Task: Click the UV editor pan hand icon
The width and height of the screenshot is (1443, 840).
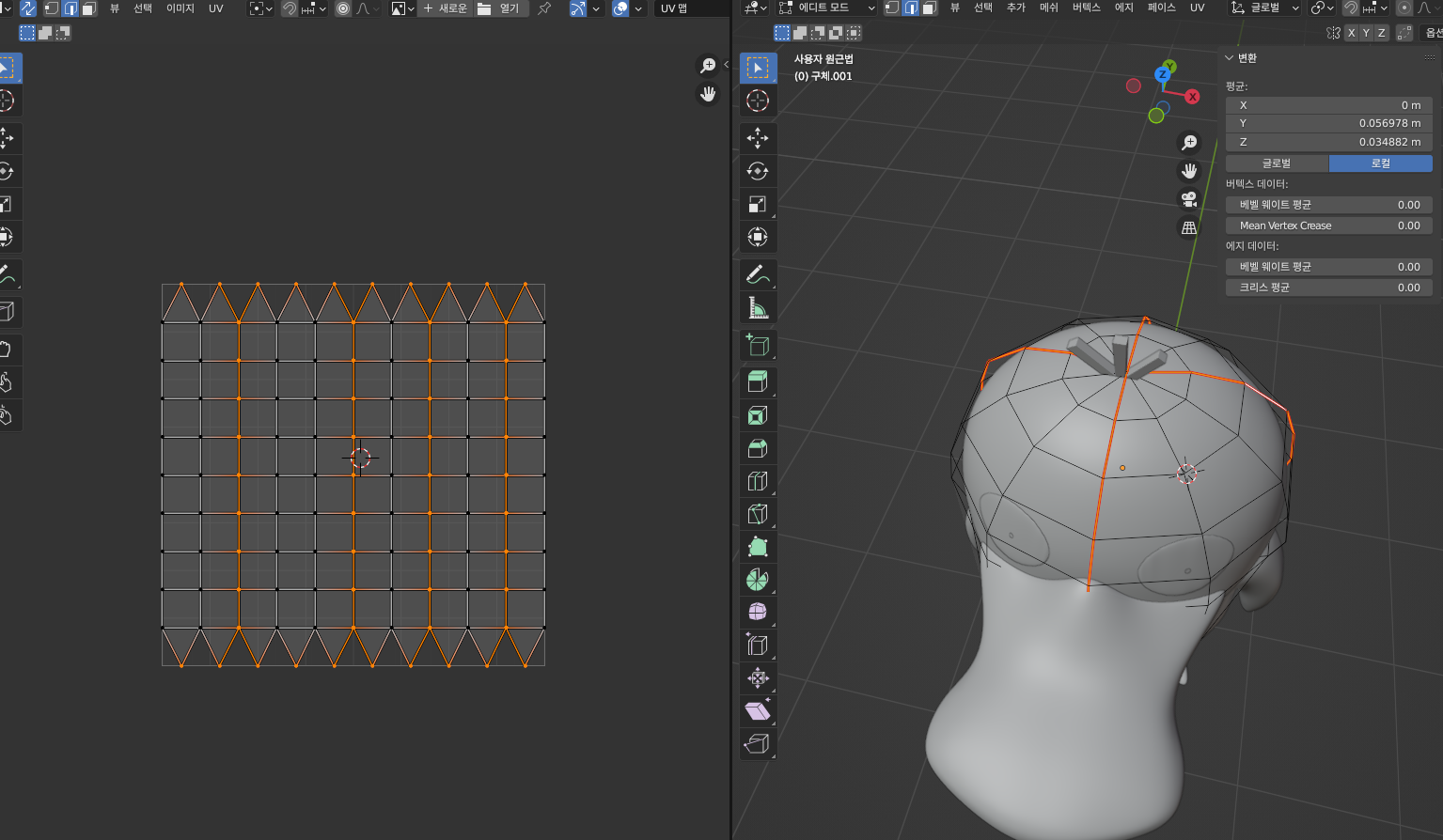Action: [x=708, y=94]
